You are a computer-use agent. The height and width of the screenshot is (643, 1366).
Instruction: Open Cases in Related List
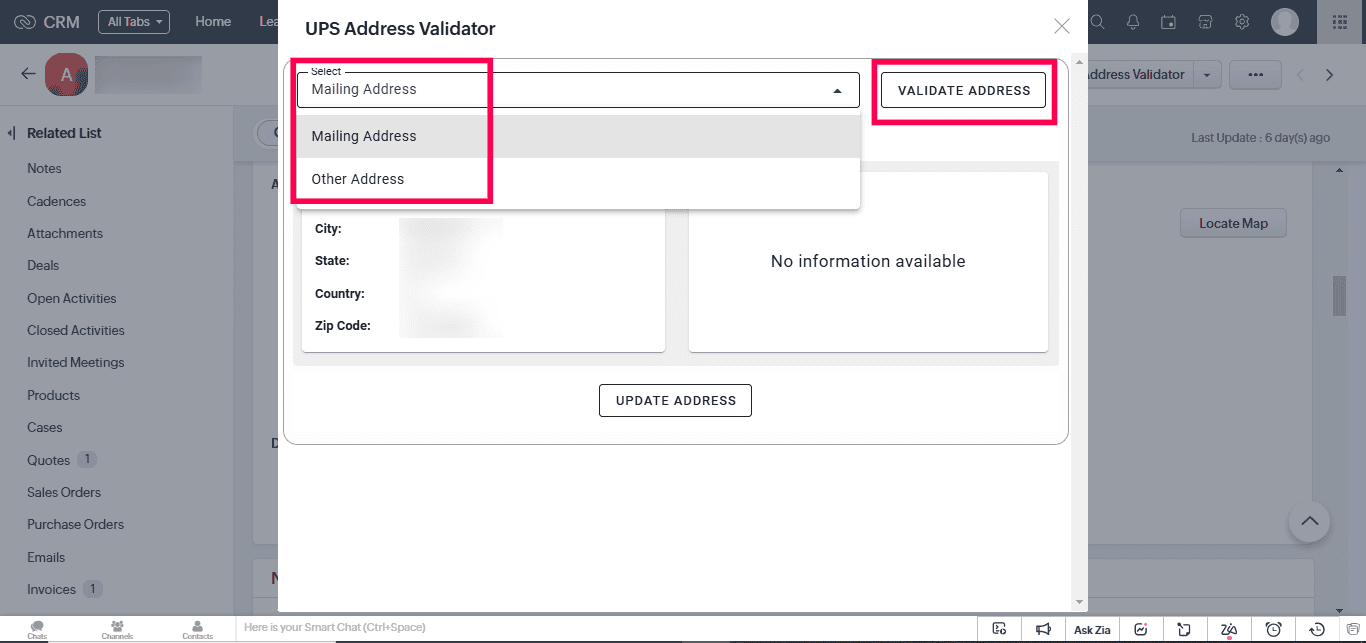45,427
